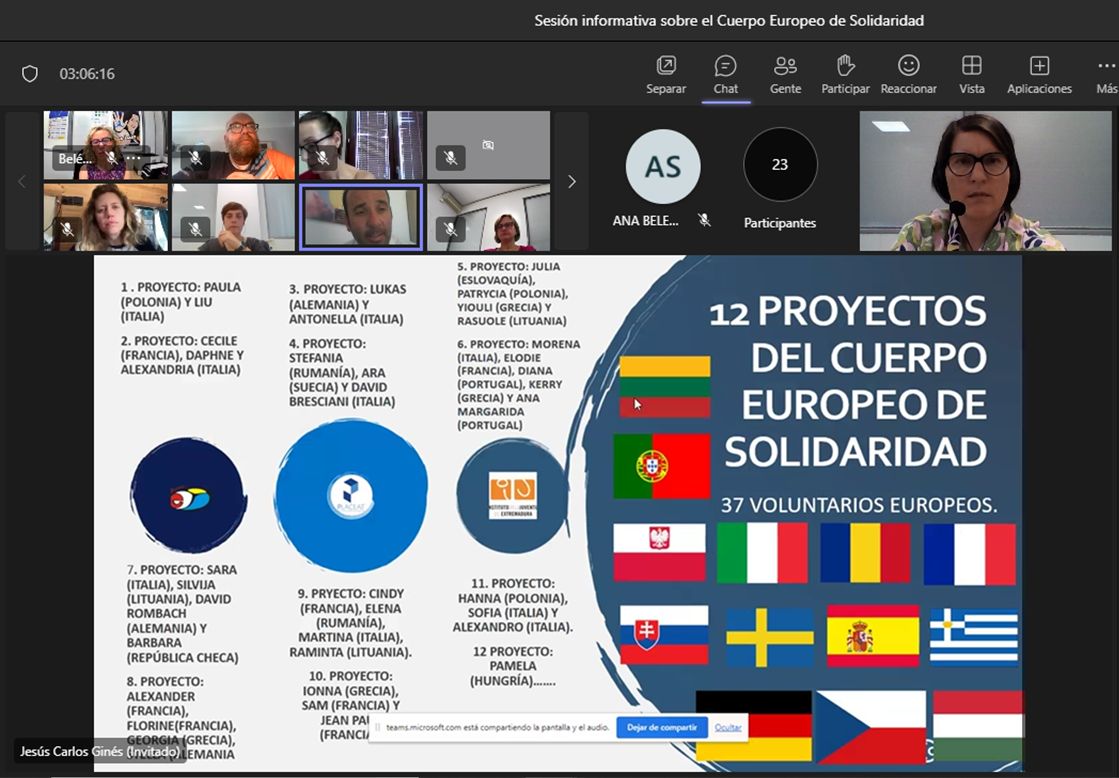This screenshot has height=778, width=1119.
Task: Open the Más options menu
Action: coord(1105,73)
